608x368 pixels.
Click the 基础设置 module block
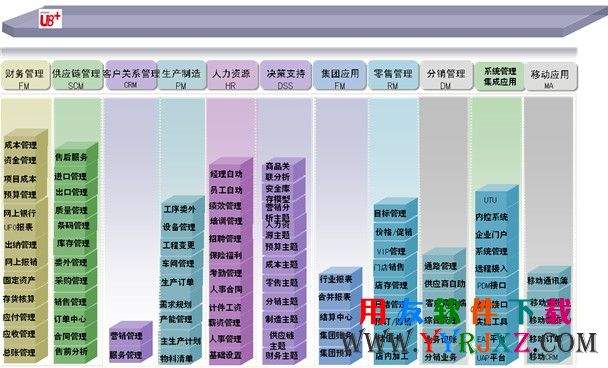tap(226, 354)
